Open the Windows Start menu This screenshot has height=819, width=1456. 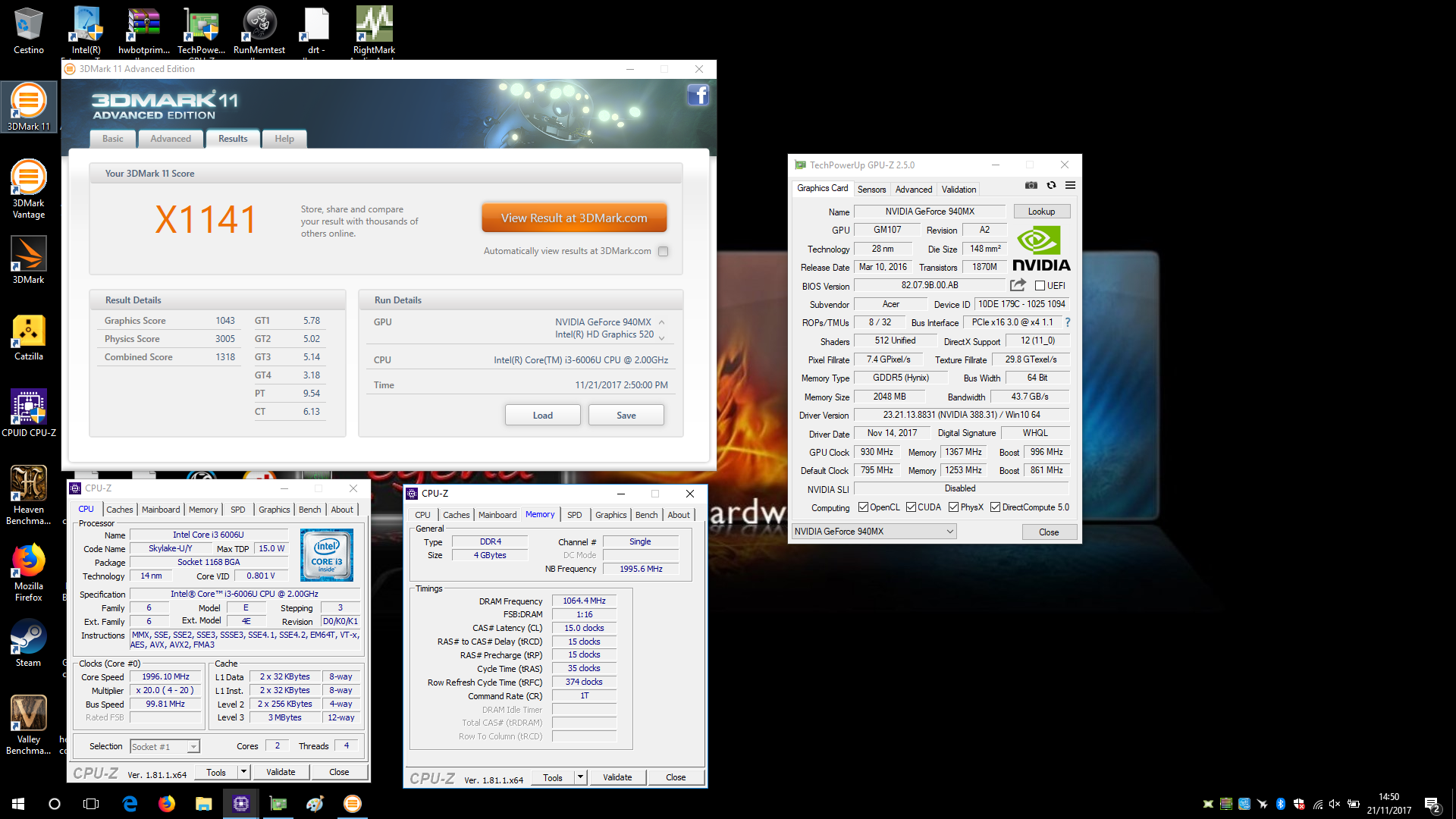tap(18, 804)
